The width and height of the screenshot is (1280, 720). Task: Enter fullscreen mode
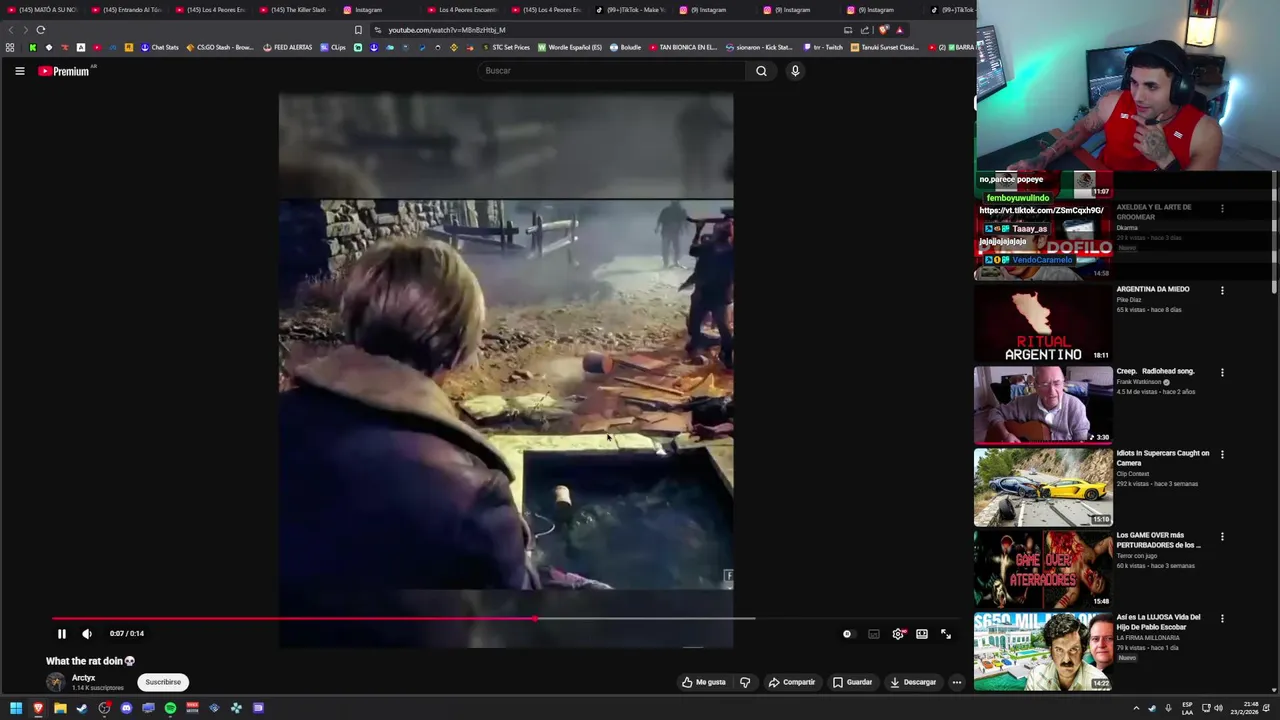click(946, 634)
